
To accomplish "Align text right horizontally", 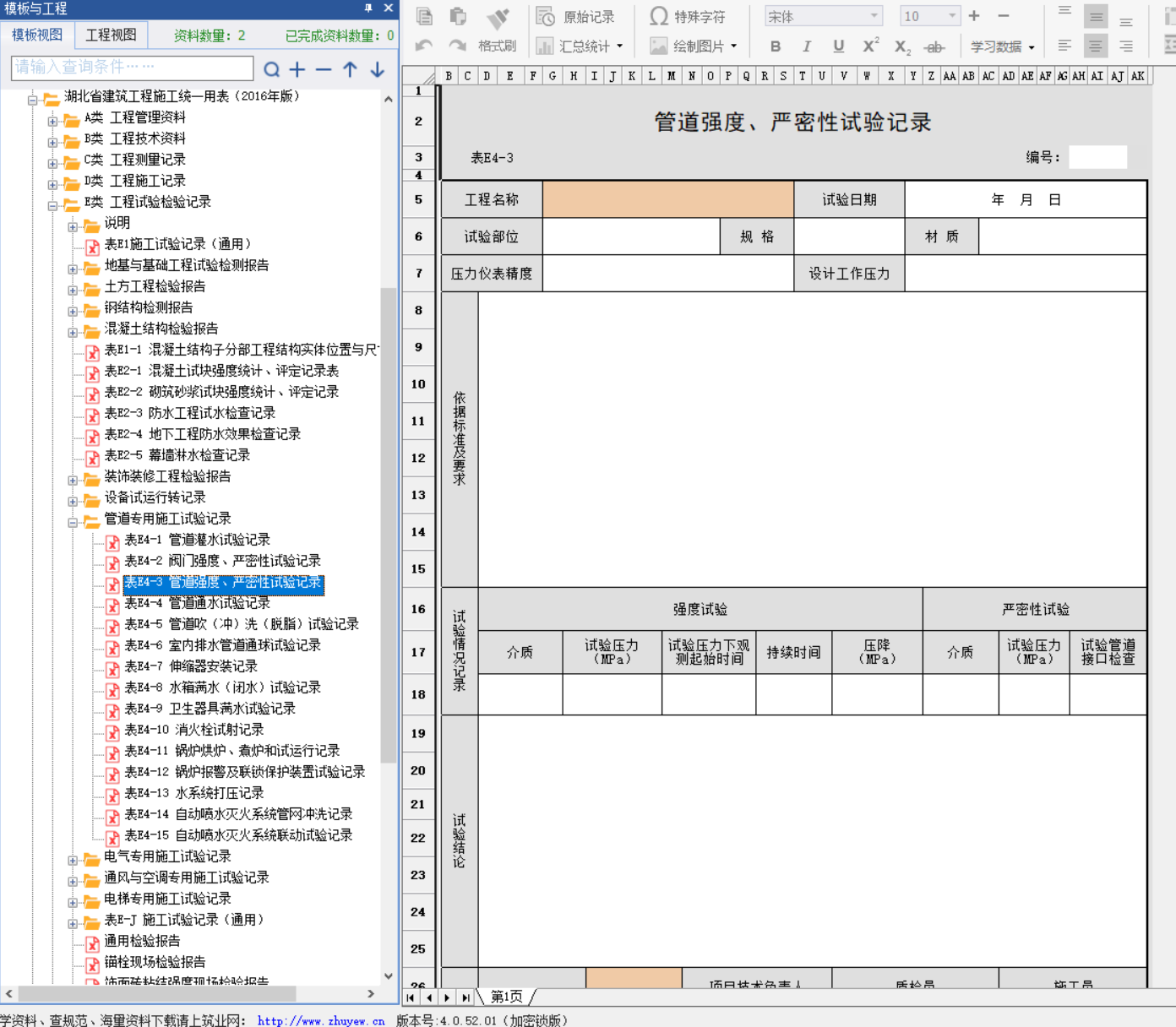I will 1126,46.
